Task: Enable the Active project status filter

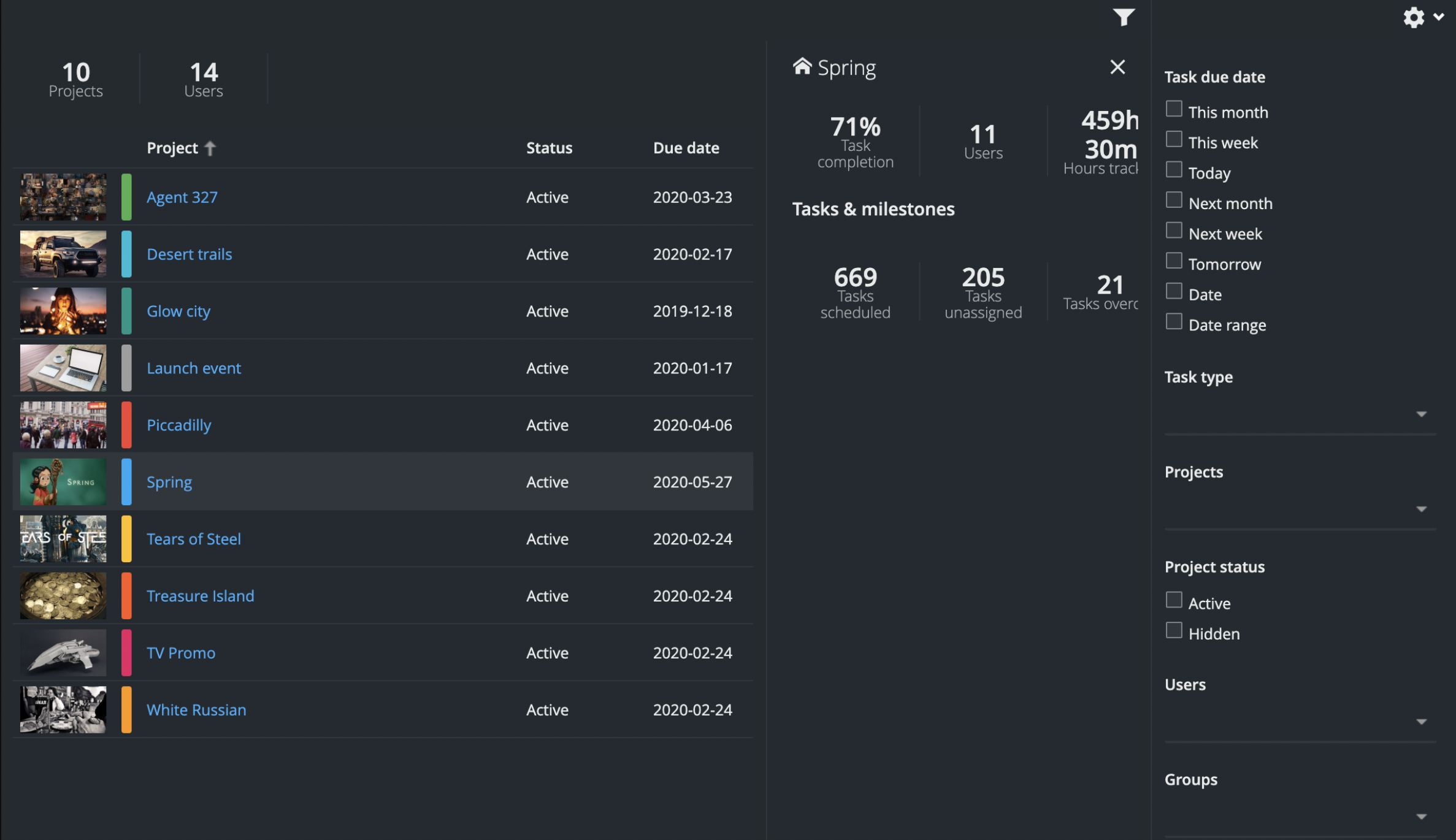Action: (x=1173, y=600)
